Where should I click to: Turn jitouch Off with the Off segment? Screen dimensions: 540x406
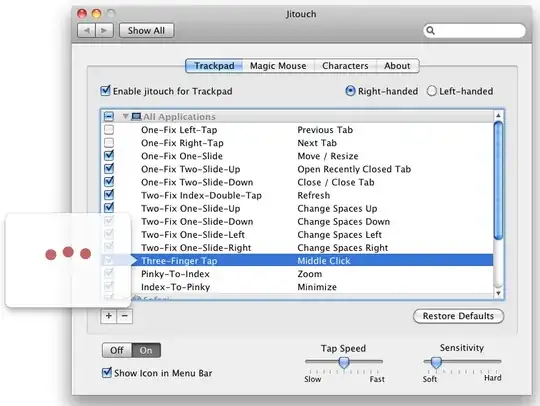coord(117,350)
